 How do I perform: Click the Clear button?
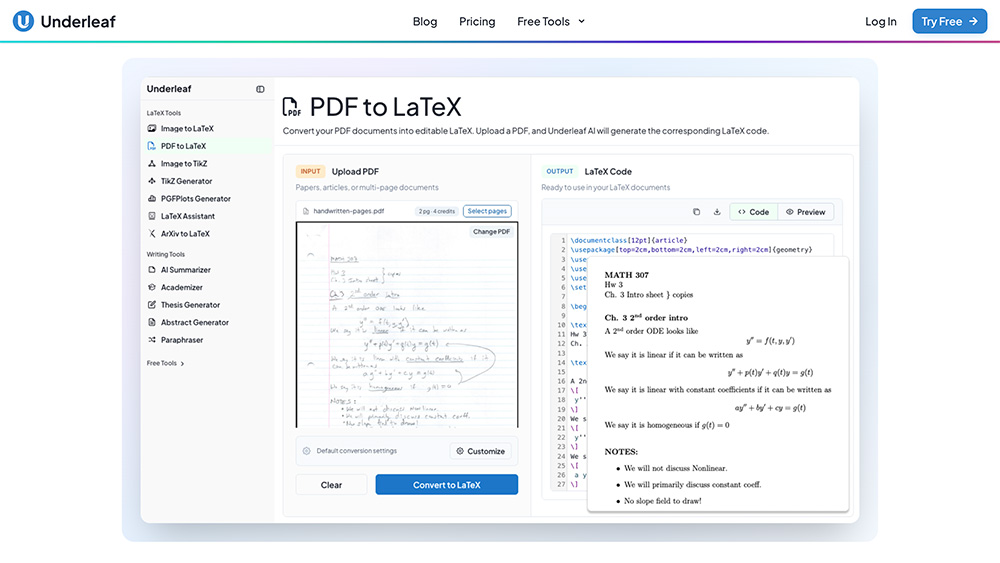(331, 485)
